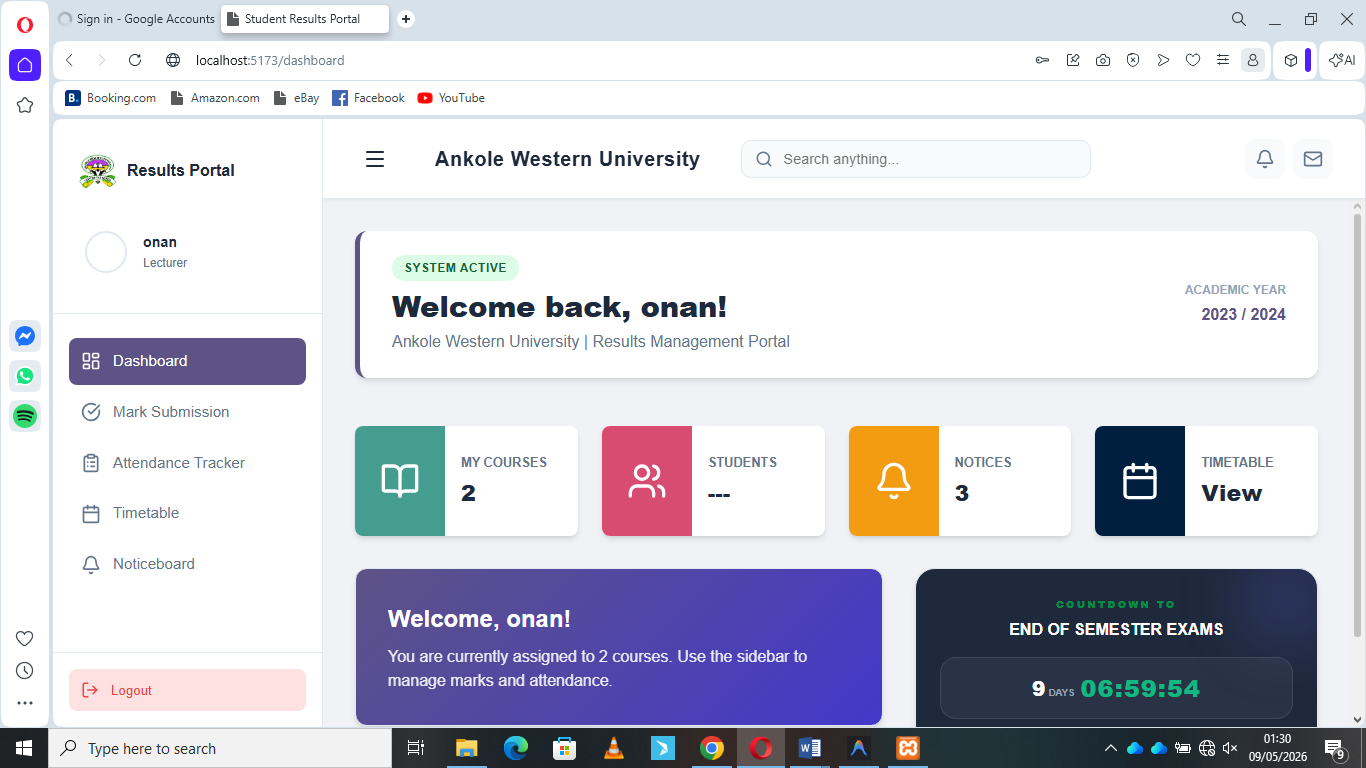
Task: Open the eBay bookmark
Action: click(x=296, y=98)
